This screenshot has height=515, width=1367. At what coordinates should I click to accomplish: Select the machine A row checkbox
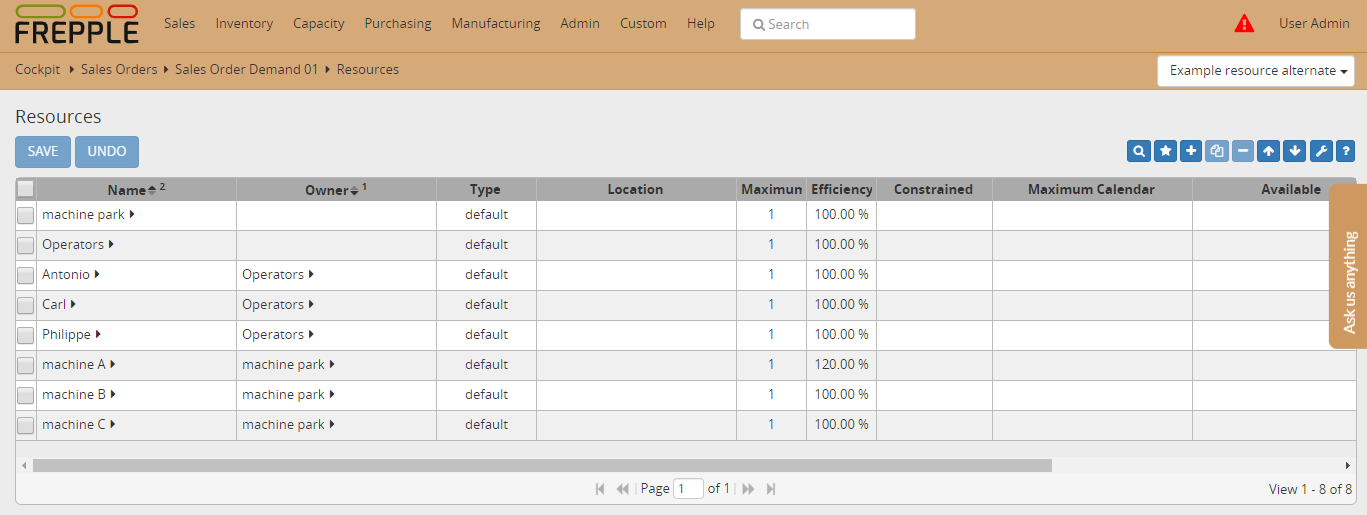point(26,365)
